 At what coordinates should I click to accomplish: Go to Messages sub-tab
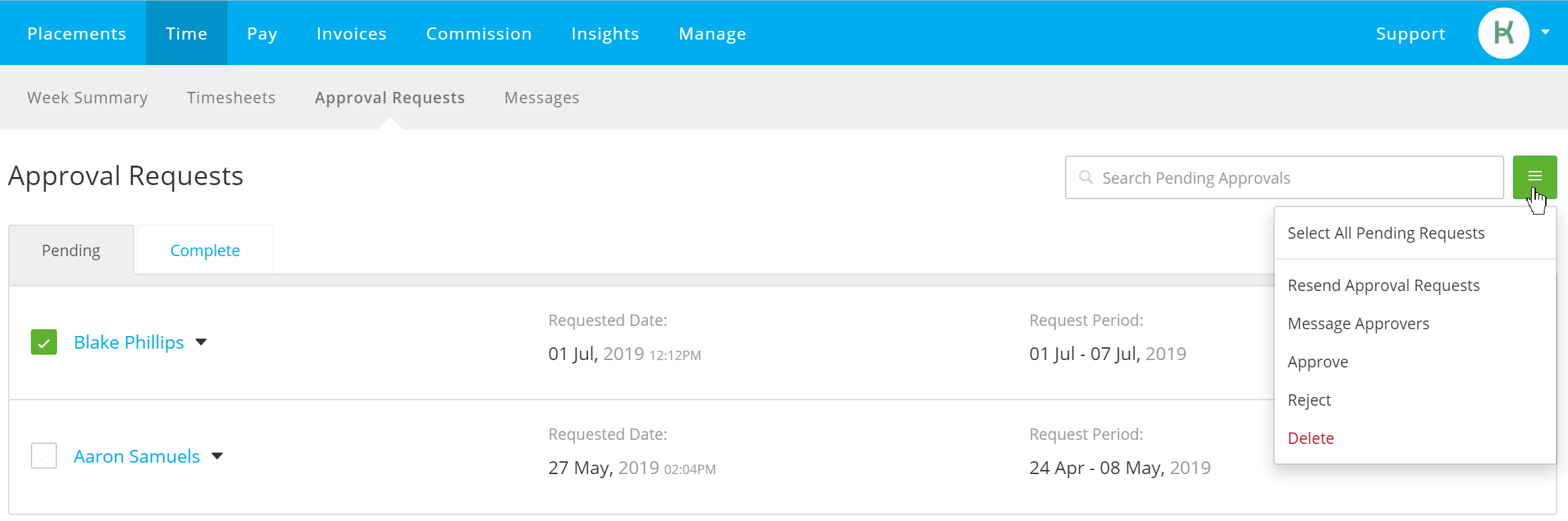click(x=542, y=98)
